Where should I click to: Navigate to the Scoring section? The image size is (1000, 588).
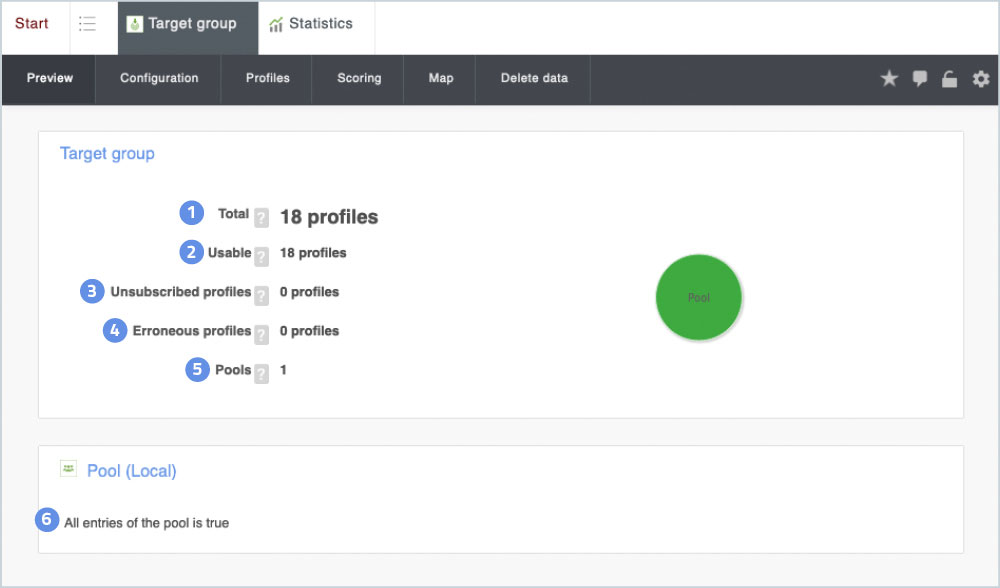click(359, 79)
